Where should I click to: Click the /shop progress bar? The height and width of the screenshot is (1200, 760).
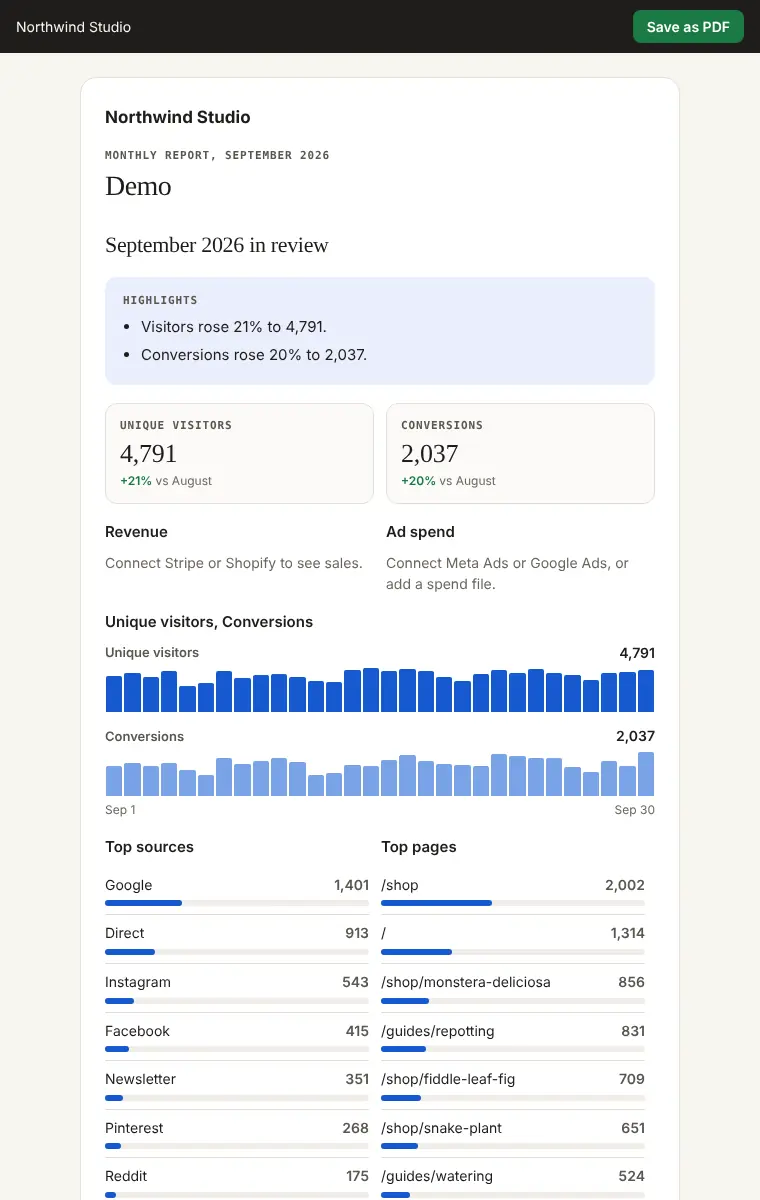pyautogui.click(x=513, y=903)
